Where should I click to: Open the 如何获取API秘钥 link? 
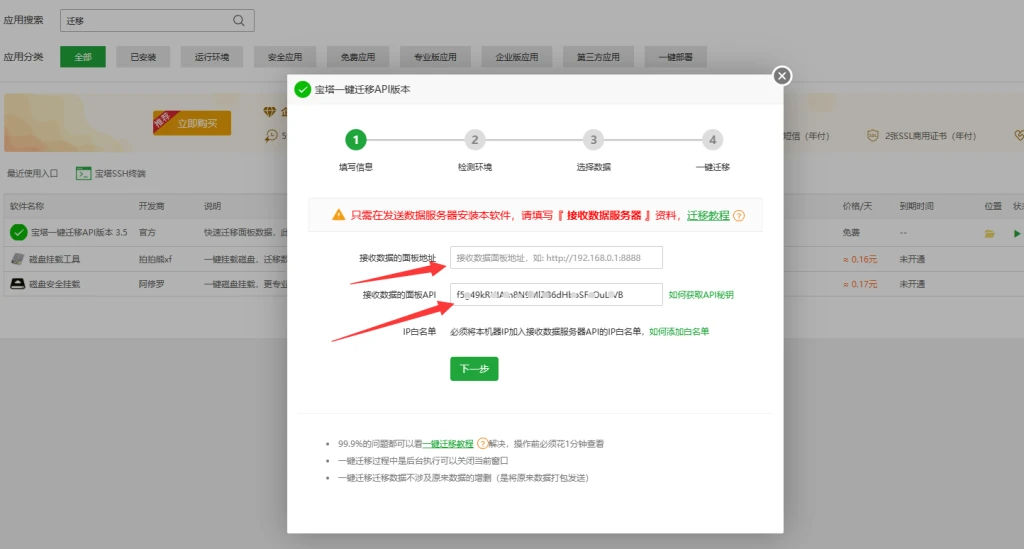point(701,295)
